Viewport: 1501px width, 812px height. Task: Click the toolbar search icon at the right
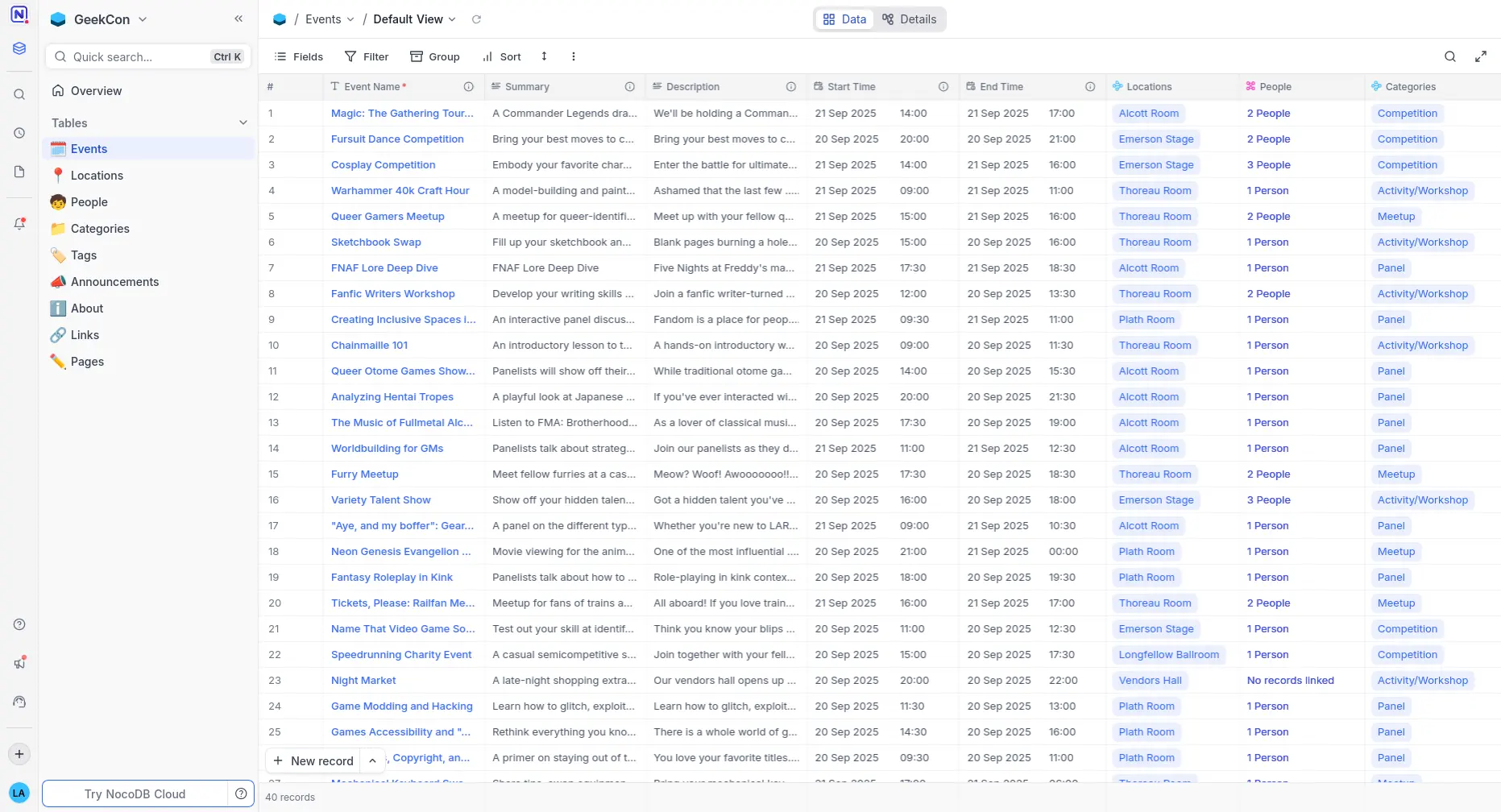pos(1450,56)
